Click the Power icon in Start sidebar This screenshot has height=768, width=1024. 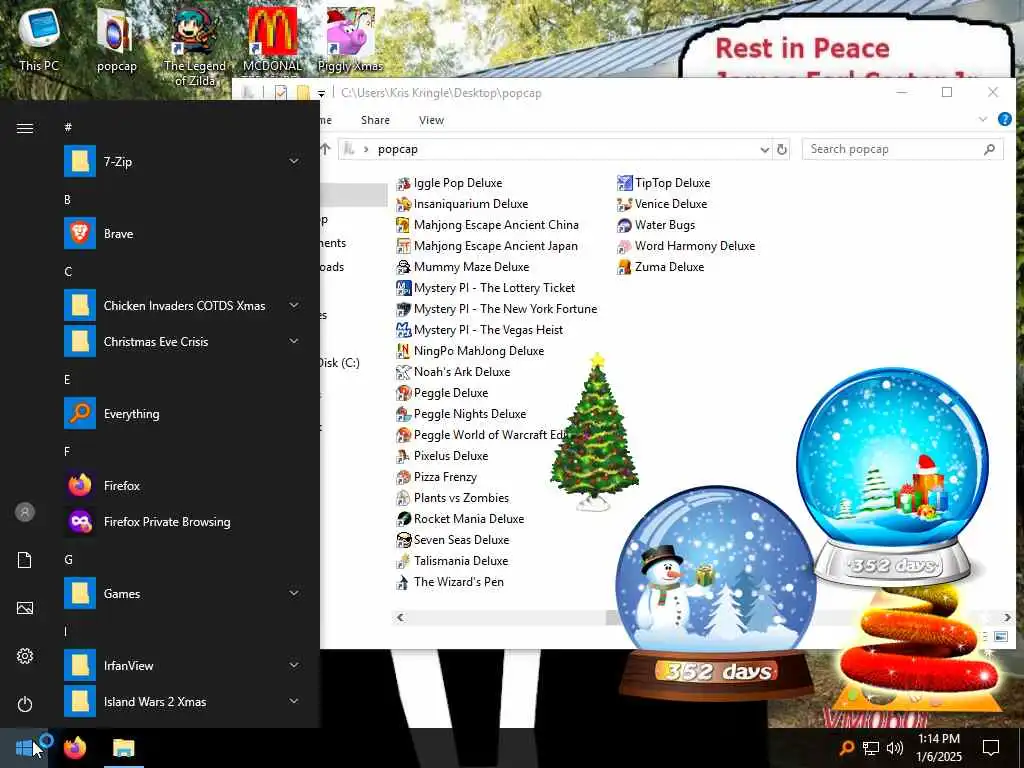pos(25,704)
